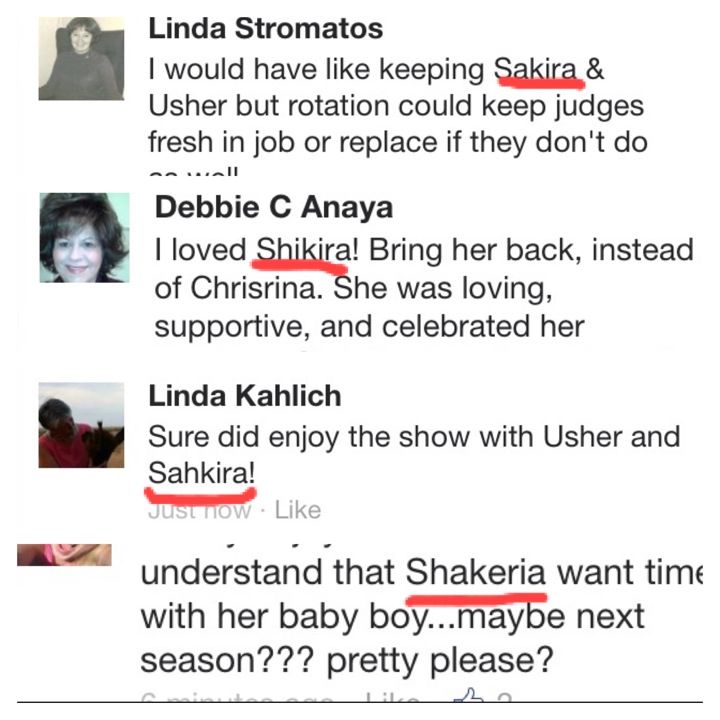Open Linda Kahlich's profile picture
720x720 pixels.
pyautogui.click(x=81, y=425)
